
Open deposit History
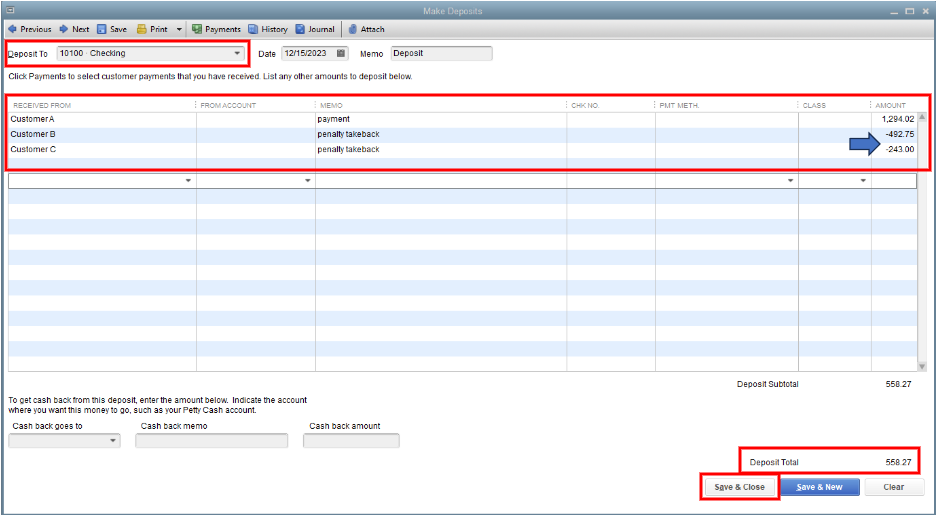click(x=268, y=29)
